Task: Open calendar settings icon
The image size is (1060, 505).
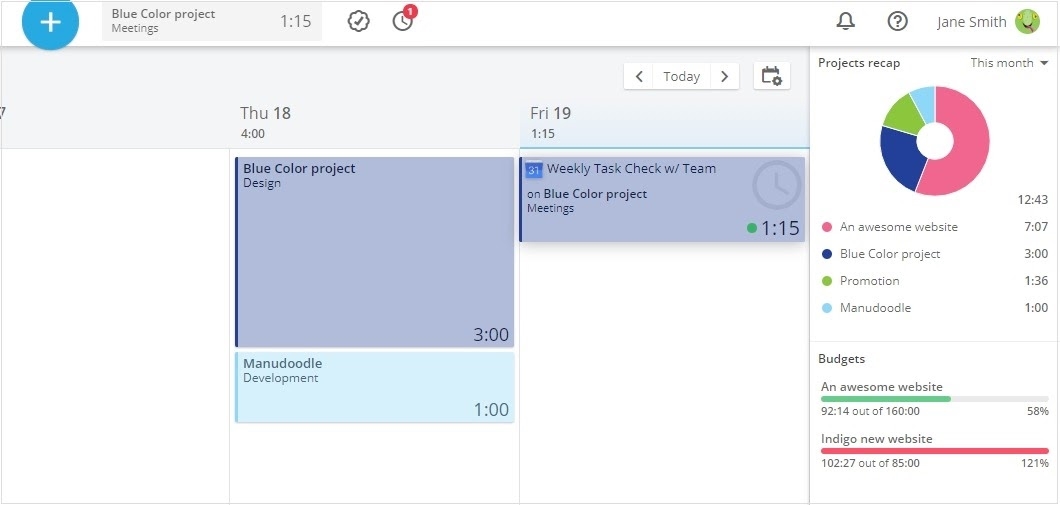Action: pyautogui.click(x=771, y=76)
